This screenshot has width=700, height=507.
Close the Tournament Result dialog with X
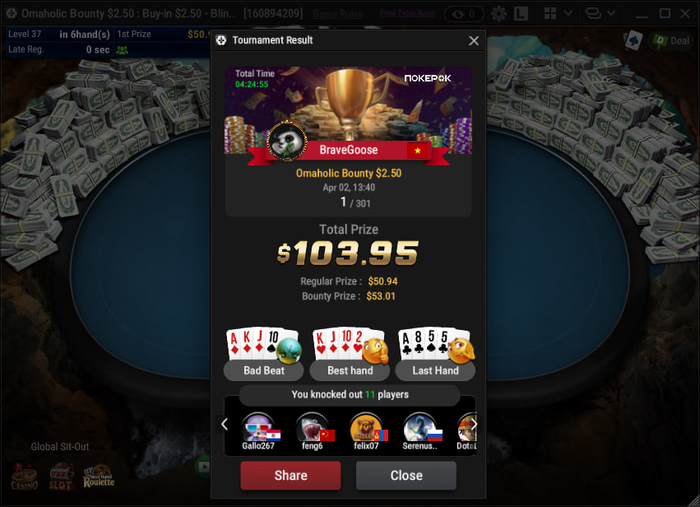(x=474, y=41)
